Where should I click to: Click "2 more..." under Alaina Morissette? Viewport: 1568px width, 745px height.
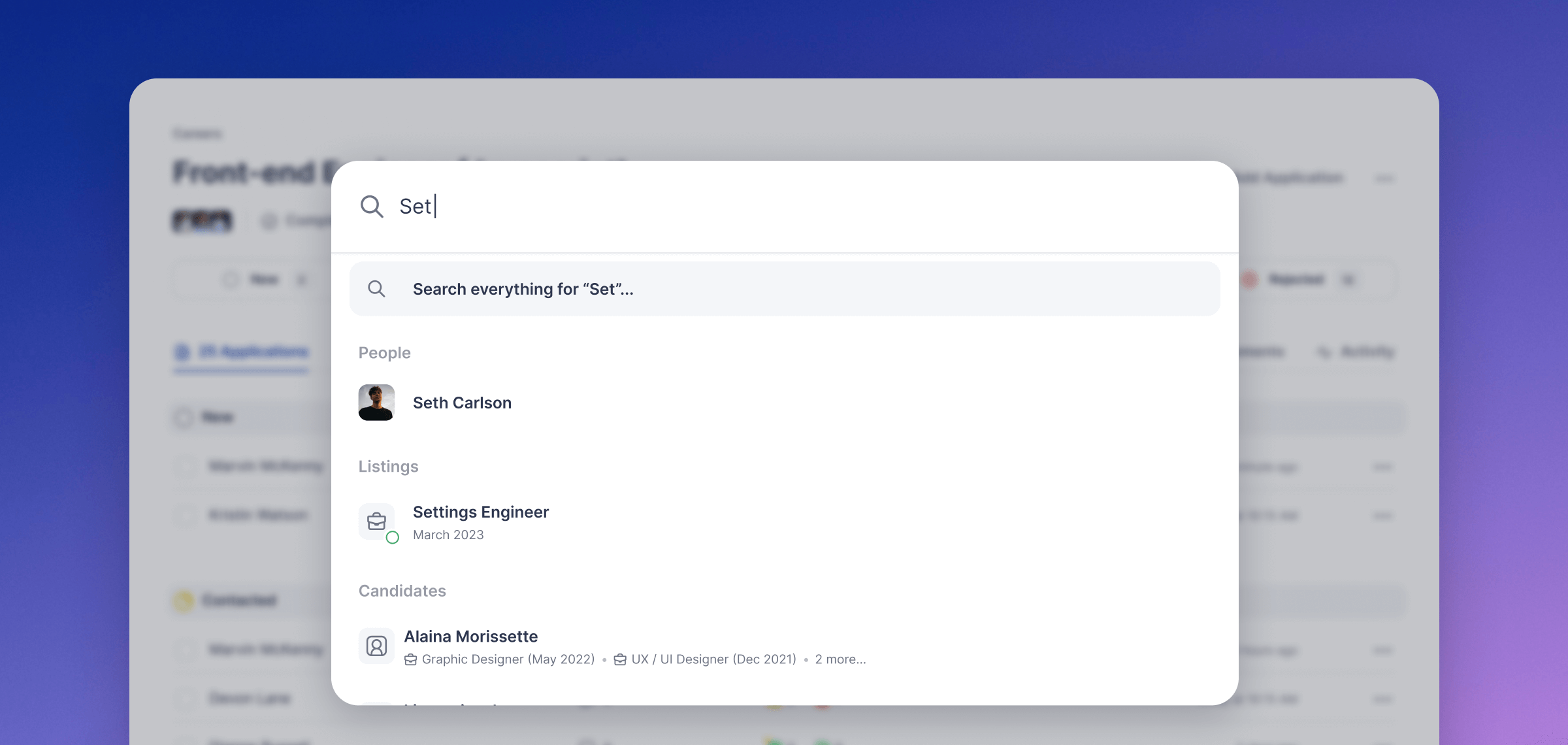(840, 659)
